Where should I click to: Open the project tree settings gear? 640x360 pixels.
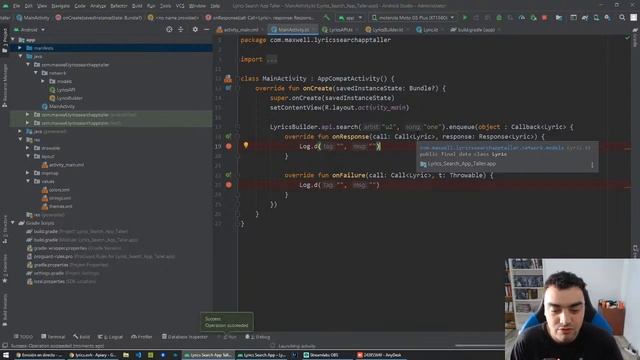pyautogui.click(x=195, y=29)
